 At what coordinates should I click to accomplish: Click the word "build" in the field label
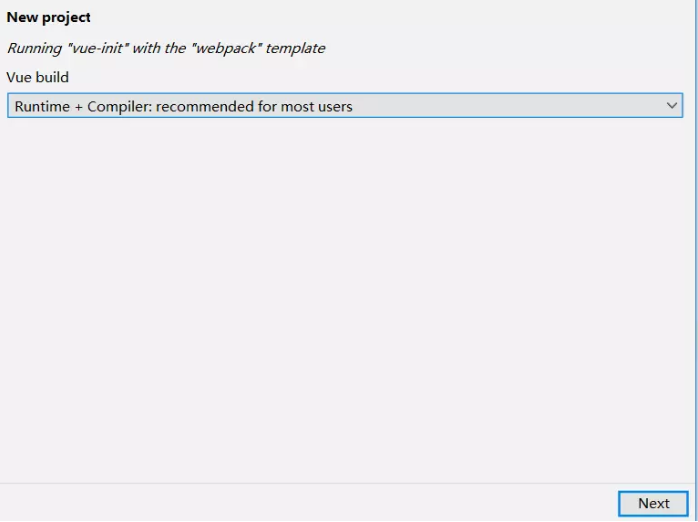point(52,77)
